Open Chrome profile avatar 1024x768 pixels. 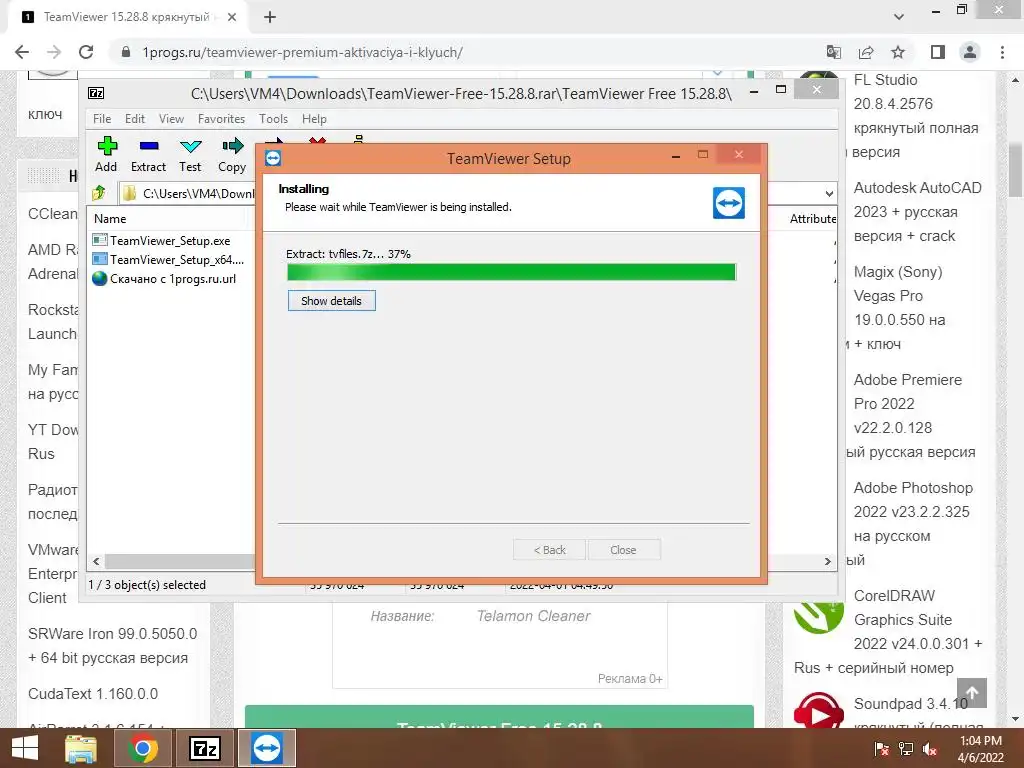tap(970, 52)
